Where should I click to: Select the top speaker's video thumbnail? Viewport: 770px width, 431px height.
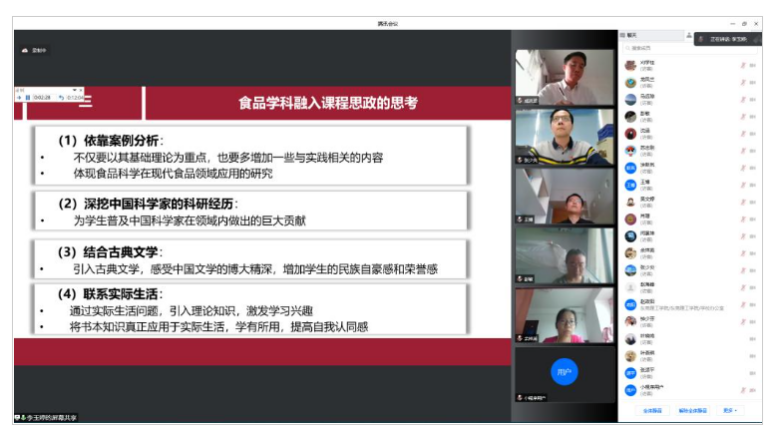click(563, 77)
